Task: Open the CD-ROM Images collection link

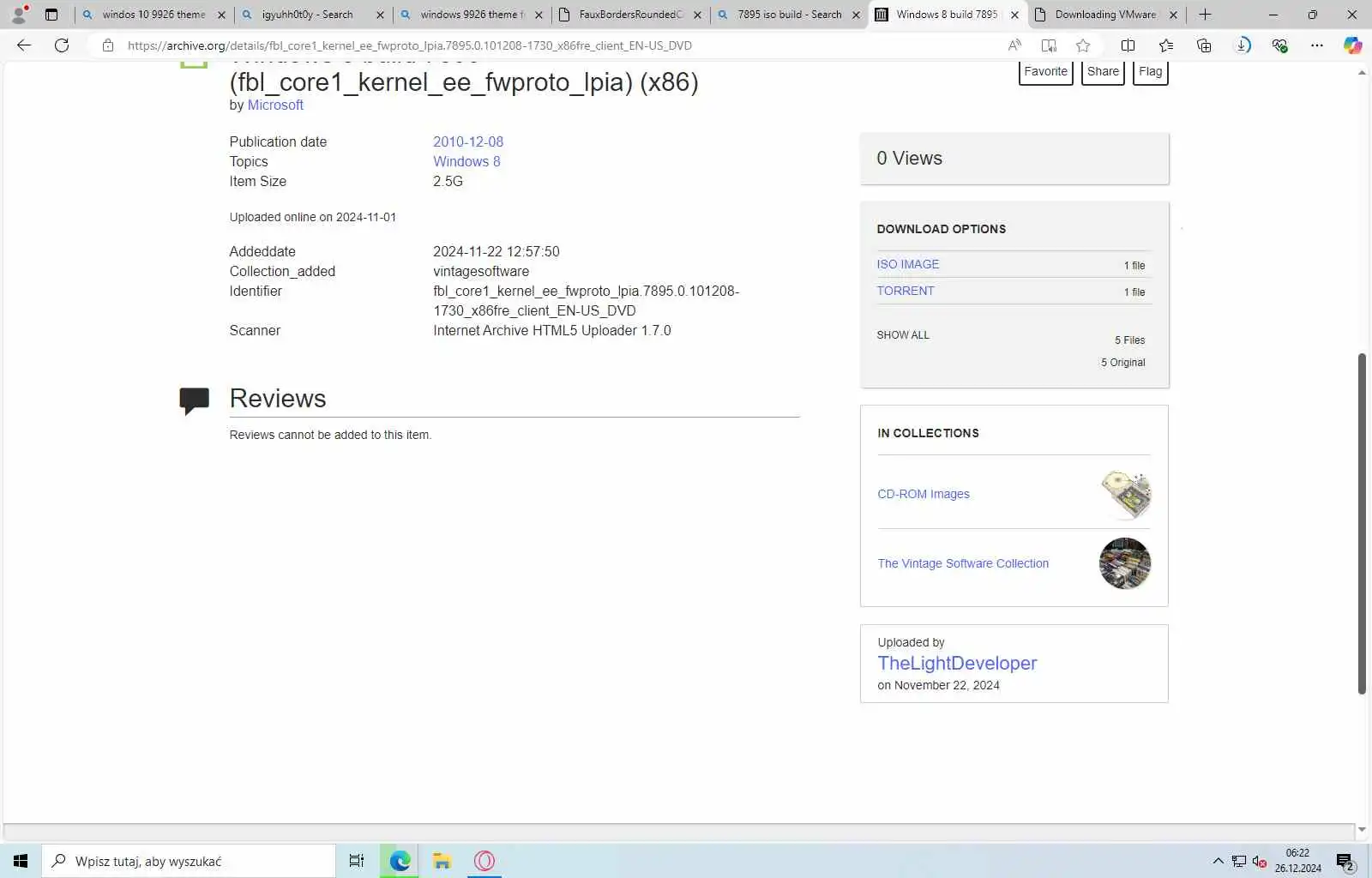Action: pos(924,494)
